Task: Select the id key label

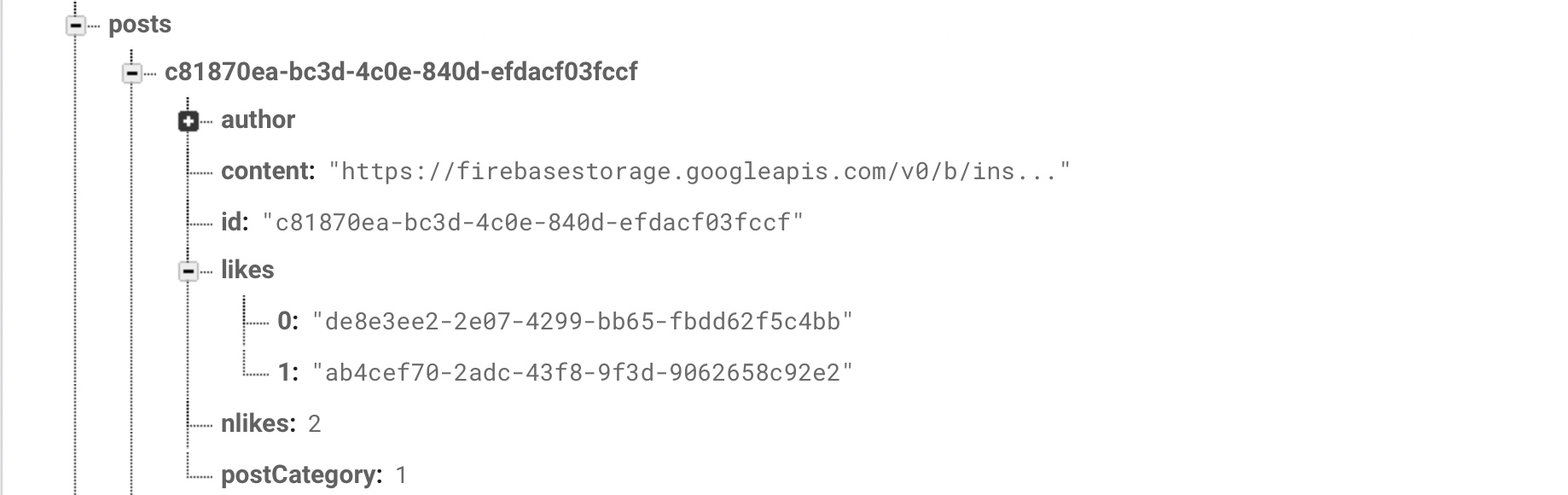Action: pos(235,223)
